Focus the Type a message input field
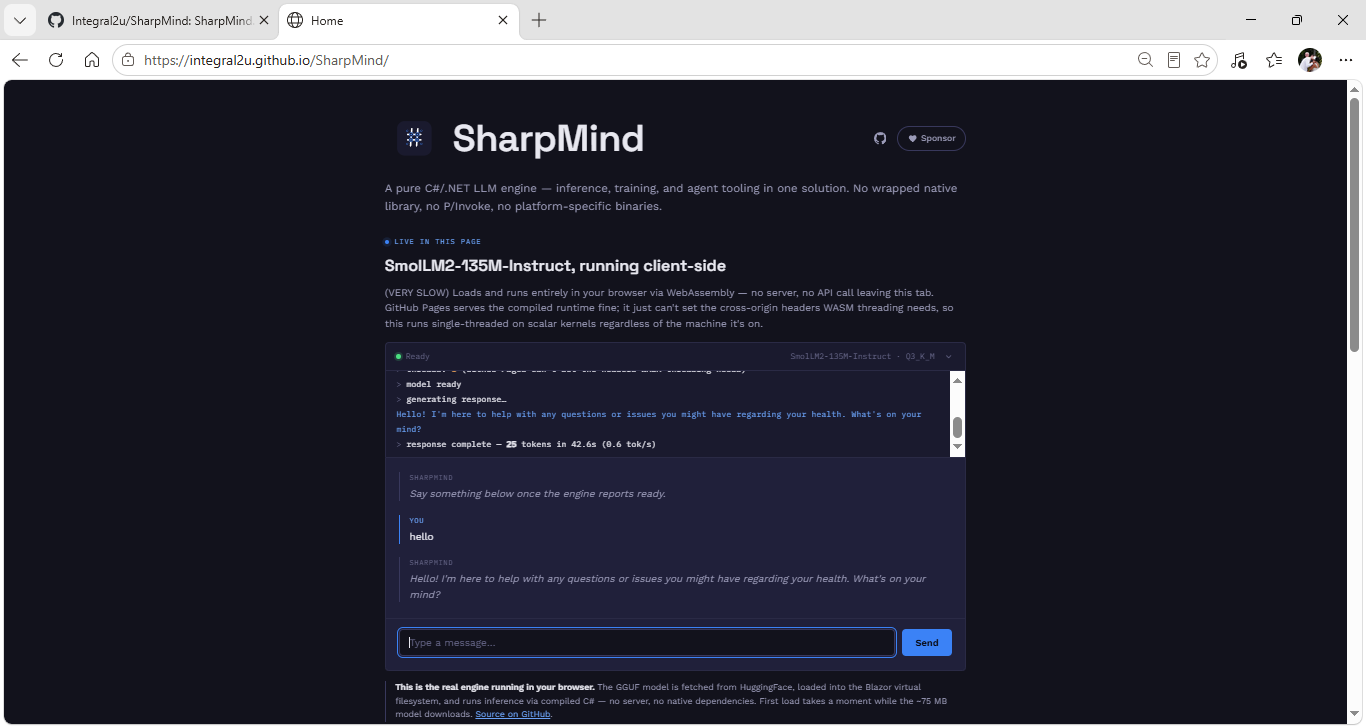The image size is (1366, 728). (x=647, y=642)
